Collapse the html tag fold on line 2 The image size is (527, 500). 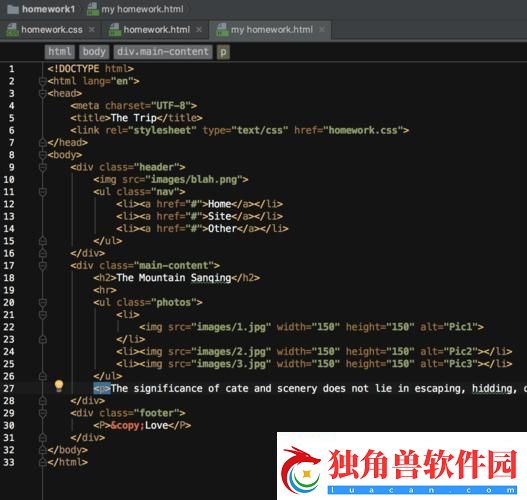[42, 81]
